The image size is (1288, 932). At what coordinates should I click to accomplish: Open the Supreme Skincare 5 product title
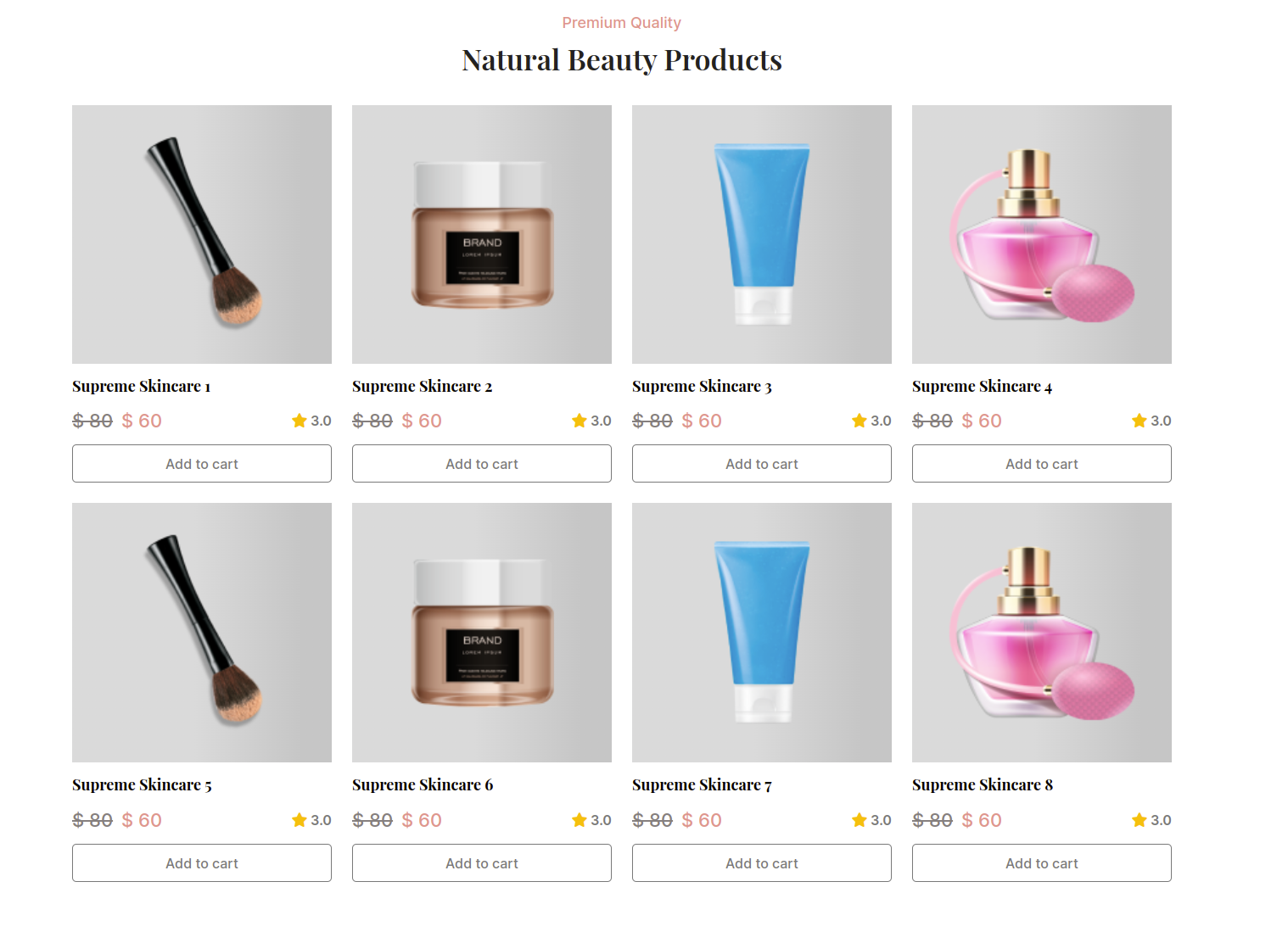pyautogui.click(x=142, y=785)
